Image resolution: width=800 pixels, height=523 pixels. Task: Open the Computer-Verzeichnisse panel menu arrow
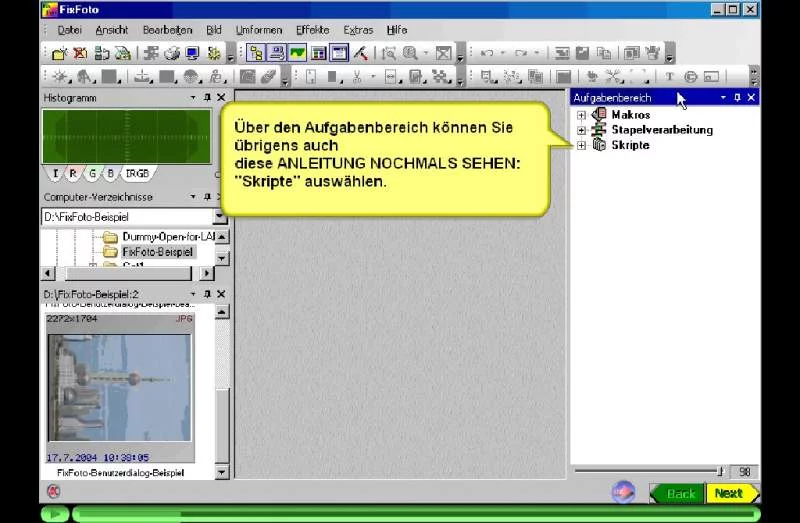tap(193, 196)
